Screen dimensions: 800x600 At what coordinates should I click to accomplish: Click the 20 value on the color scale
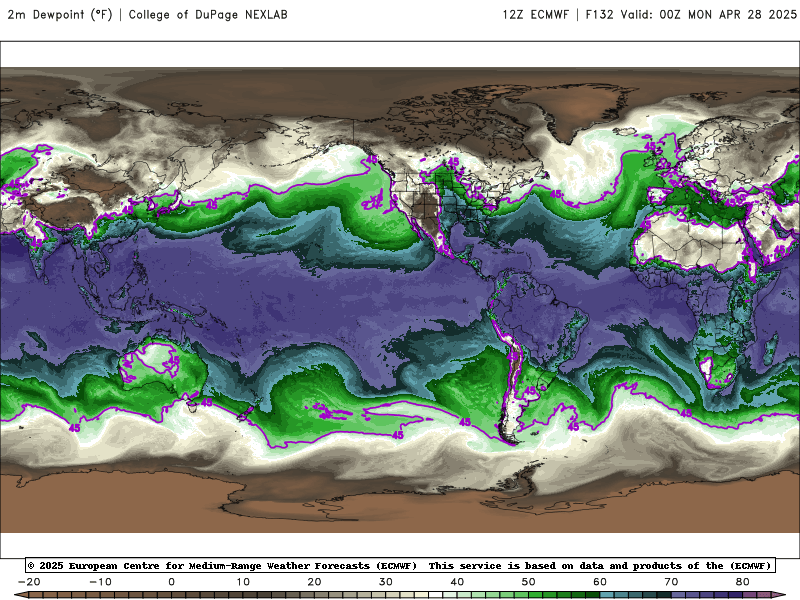314,582
